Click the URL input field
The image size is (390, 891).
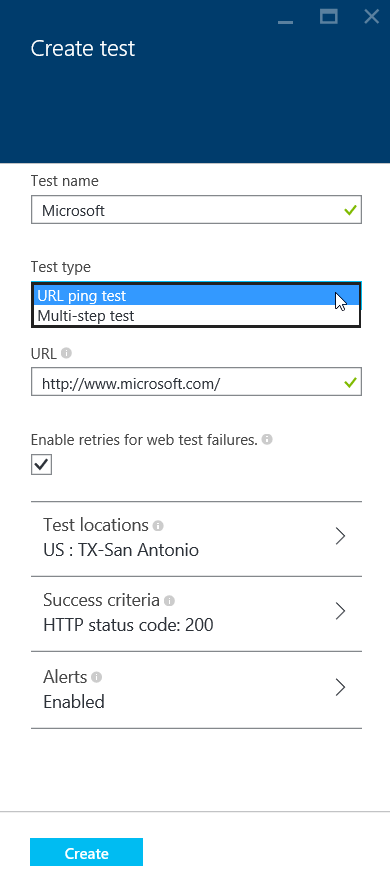click(196, 382)
